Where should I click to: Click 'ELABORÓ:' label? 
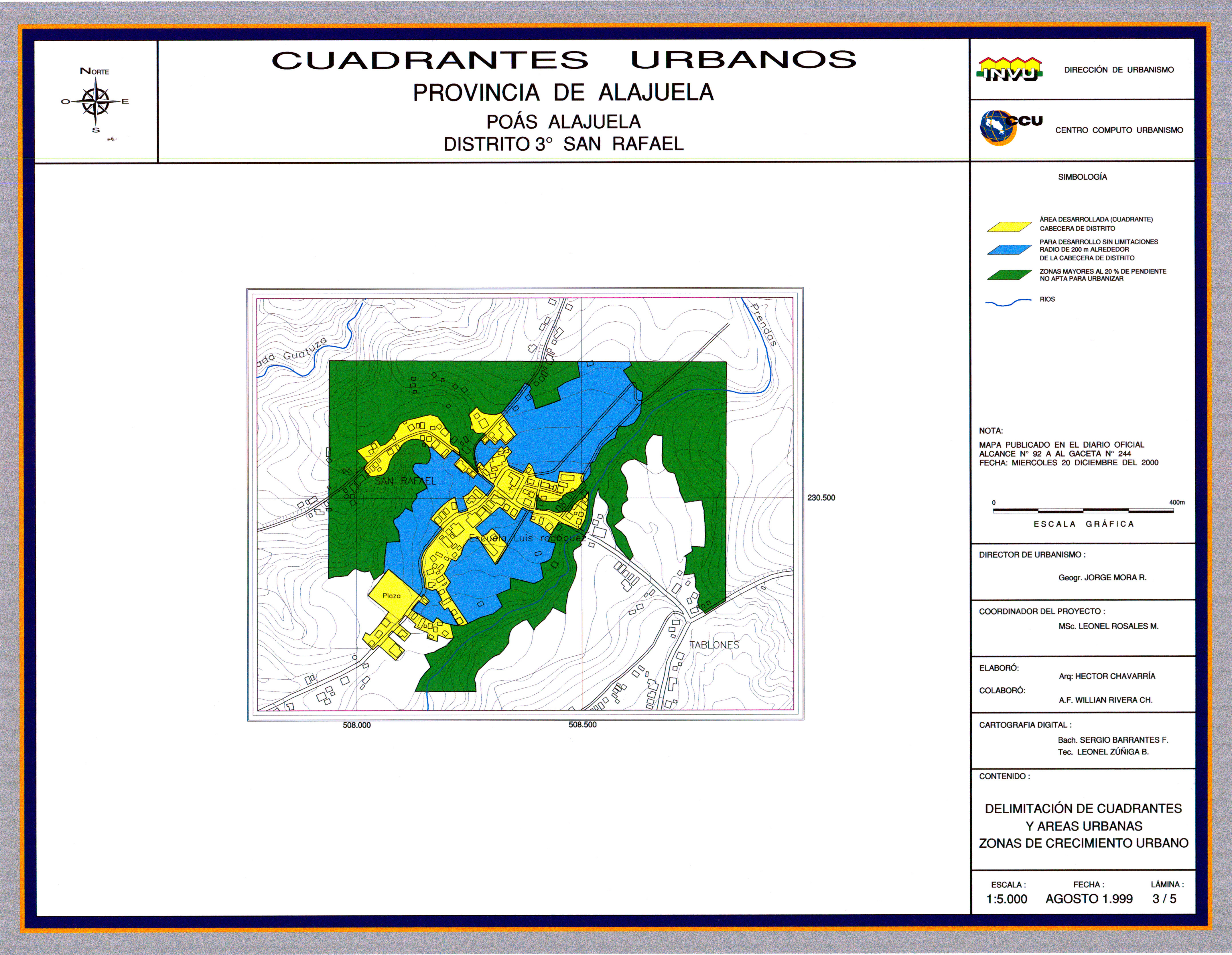(x=999, y=668)
